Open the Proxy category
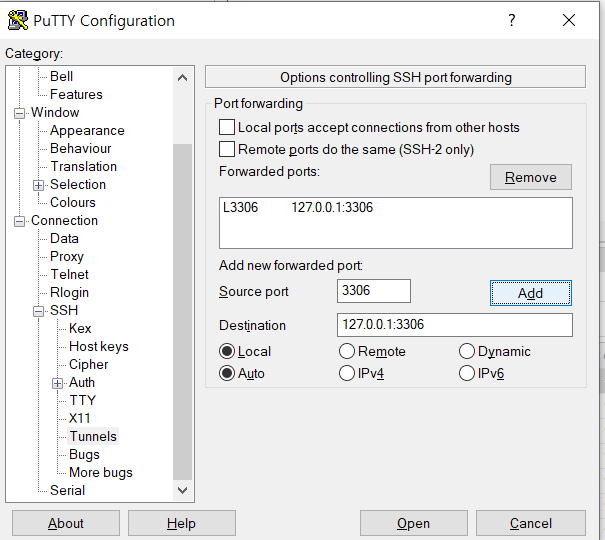605x540 pixels. pos(67,256)
